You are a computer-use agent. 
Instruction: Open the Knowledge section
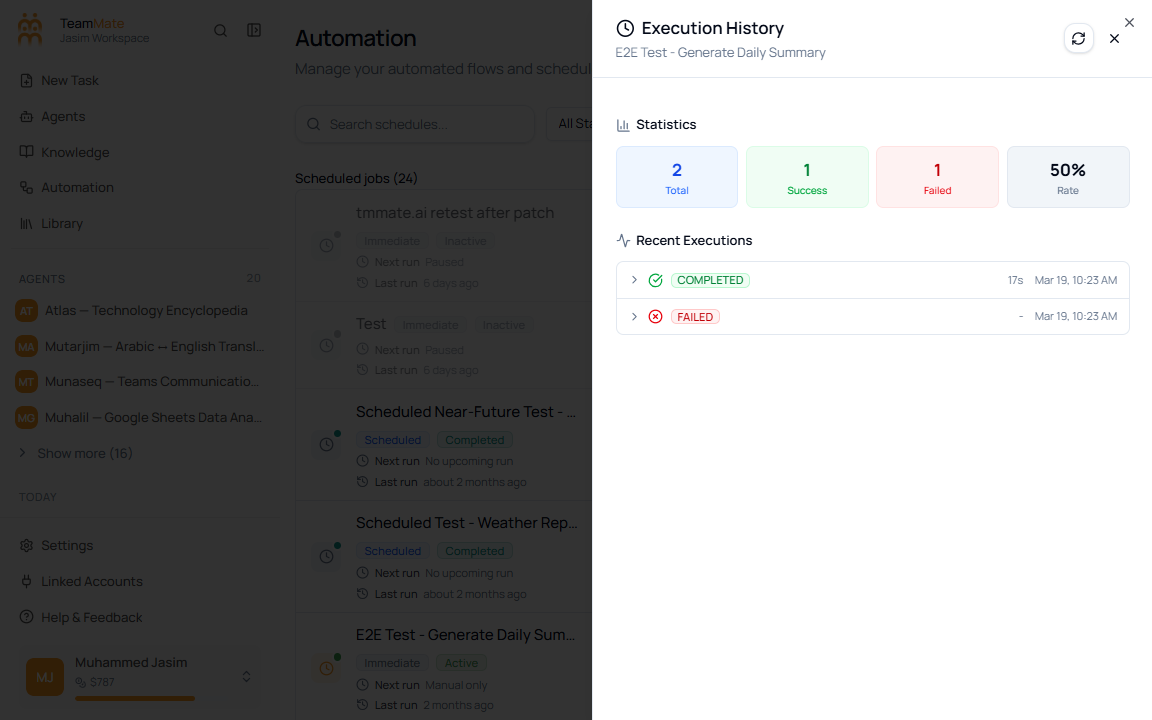pos(140,152)
